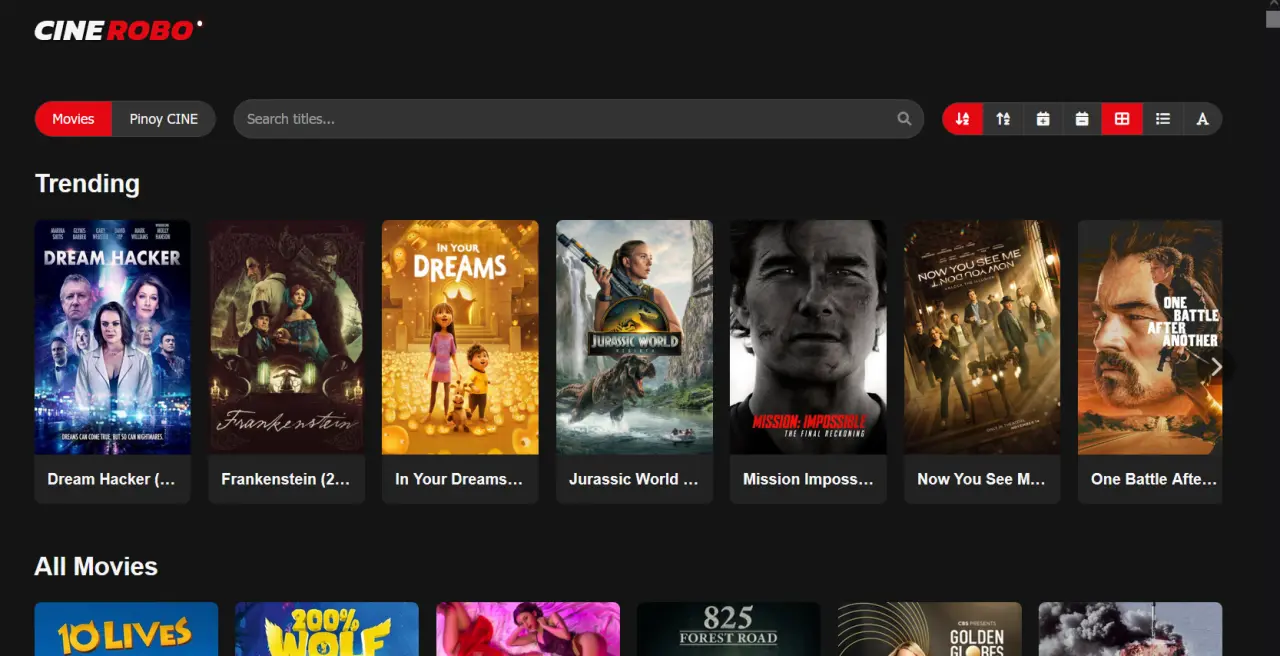Viewport: 1280px width, 656px height.
Task: Click the 'Now You See M…' title text
Action: coord(981,479)
